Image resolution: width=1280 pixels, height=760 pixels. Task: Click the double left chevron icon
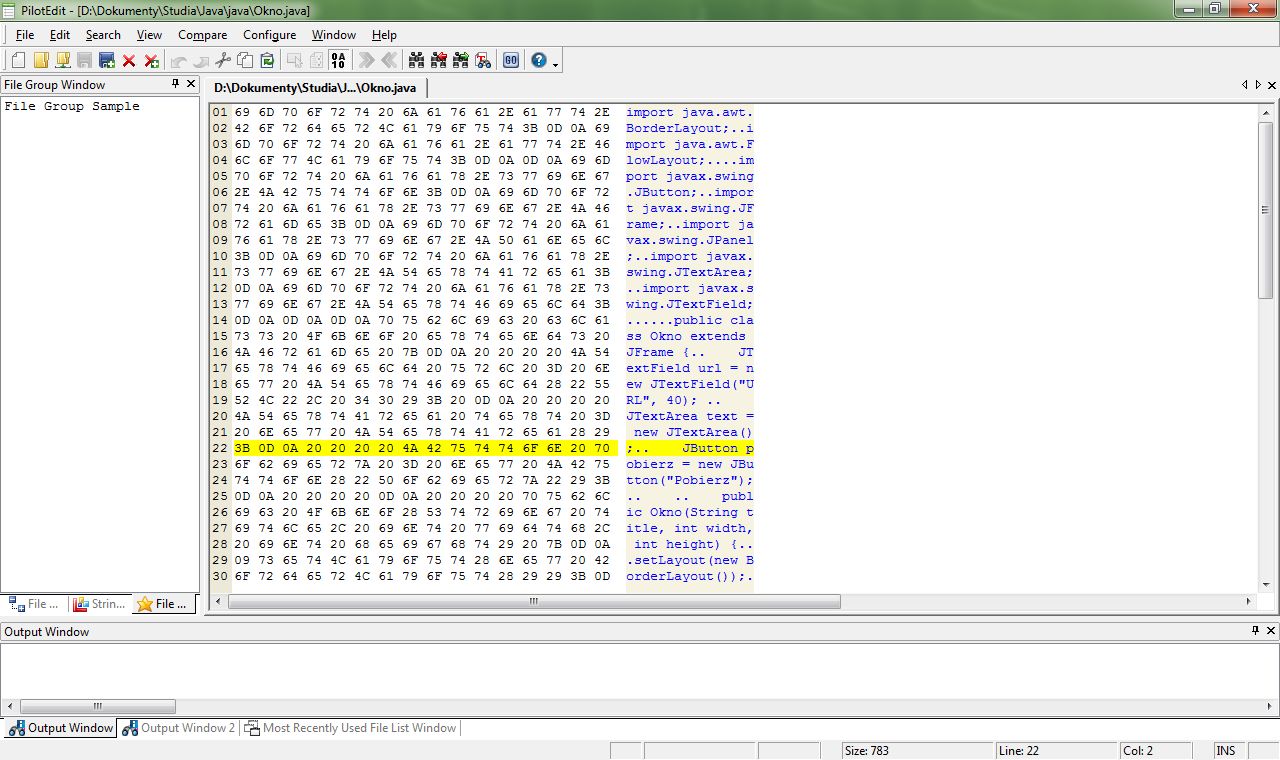(x=389, y=61)
